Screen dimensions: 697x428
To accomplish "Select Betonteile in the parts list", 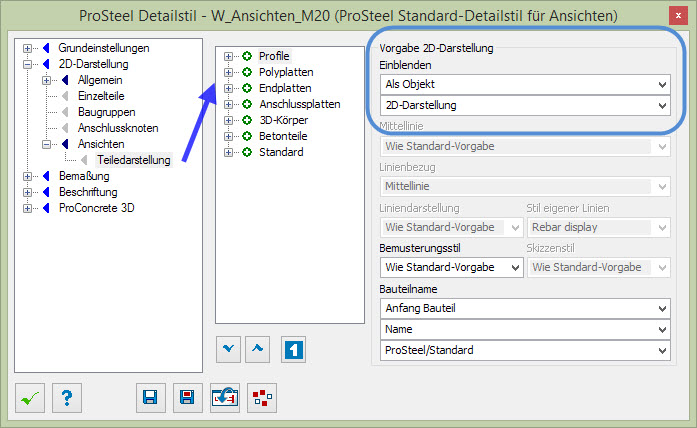I will pyautogui.click(x=283, y=136).
